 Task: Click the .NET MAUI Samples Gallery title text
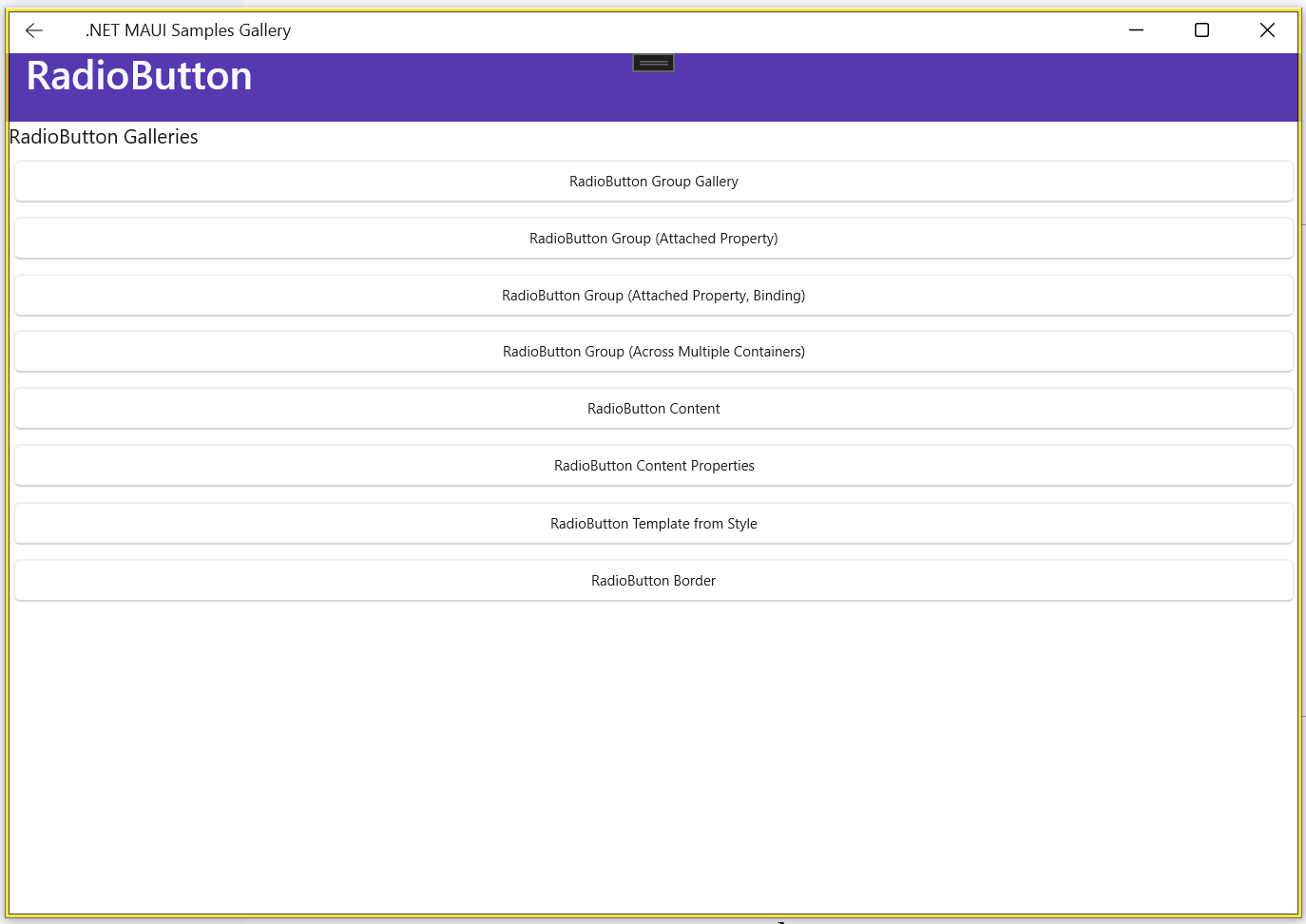(188, 30)
